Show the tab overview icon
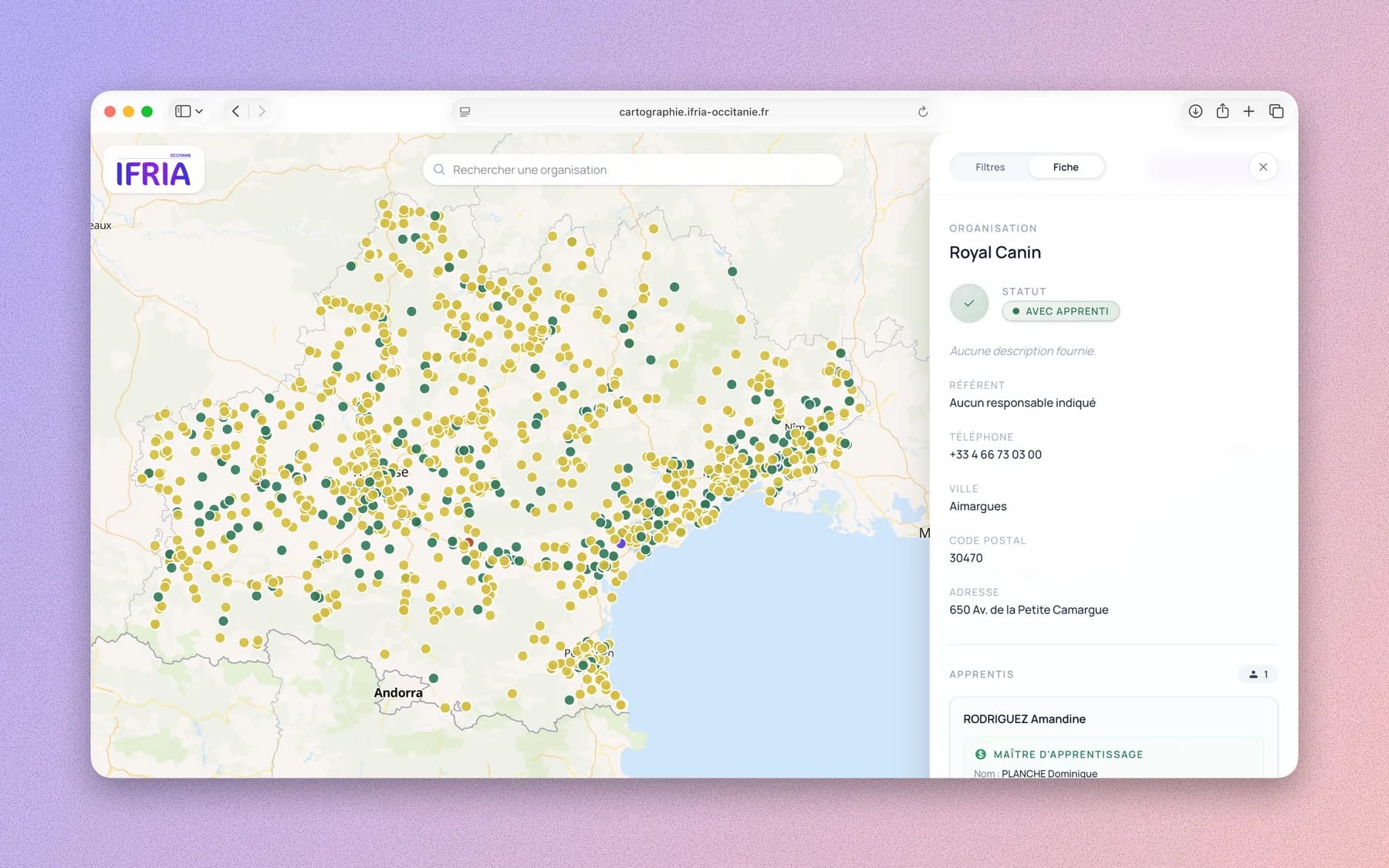Screen dimensions: 1389x868 click(x=1276, y=111)
